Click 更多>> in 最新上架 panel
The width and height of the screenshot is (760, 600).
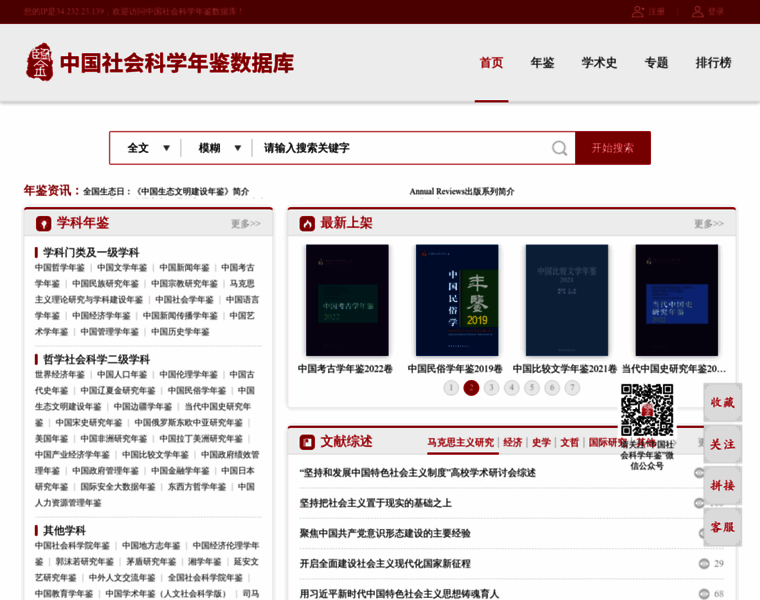(709, 223)
